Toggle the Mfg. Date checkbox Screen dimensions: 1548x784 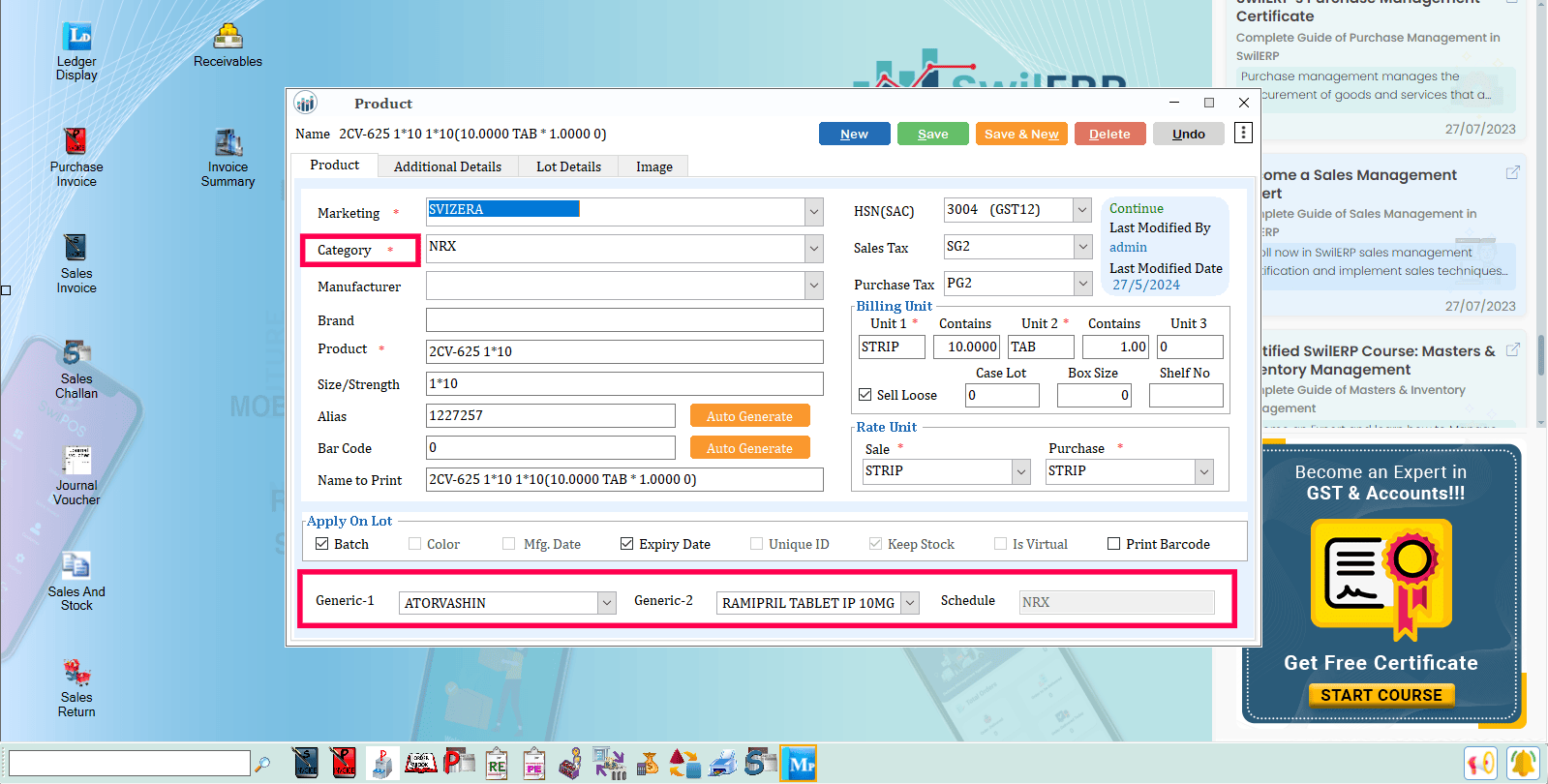(x=509, y=544)
